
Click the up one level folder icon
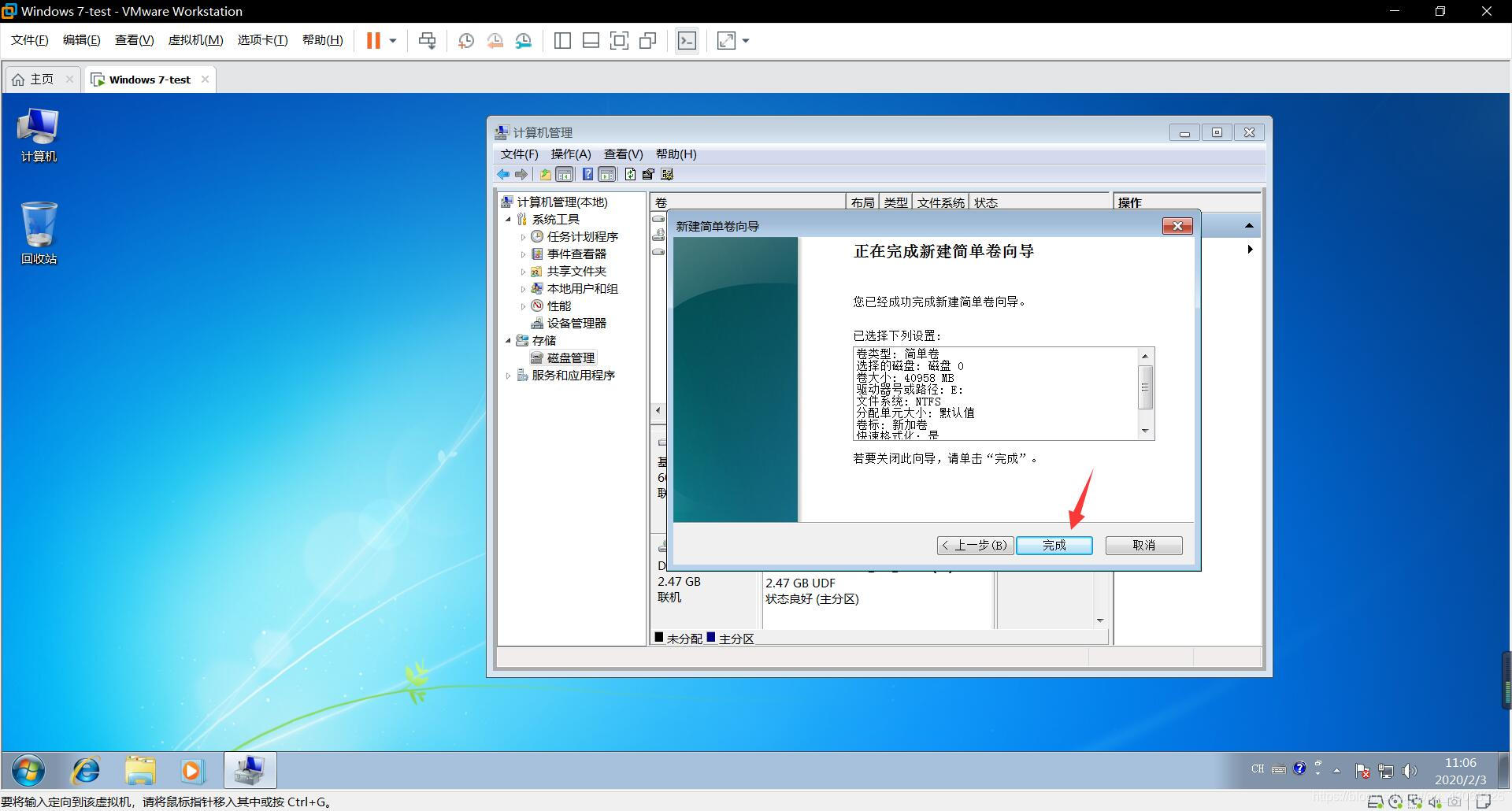click(545, 175)
